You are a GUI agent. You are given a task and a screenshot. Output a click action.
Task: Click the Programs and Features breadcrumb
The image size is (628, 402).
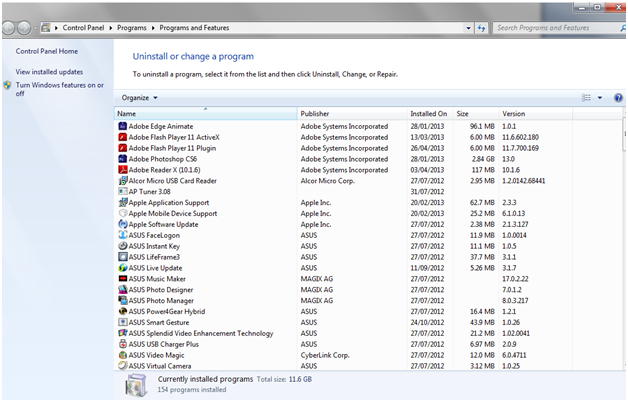pyautogui.click(x=194, y=28)
